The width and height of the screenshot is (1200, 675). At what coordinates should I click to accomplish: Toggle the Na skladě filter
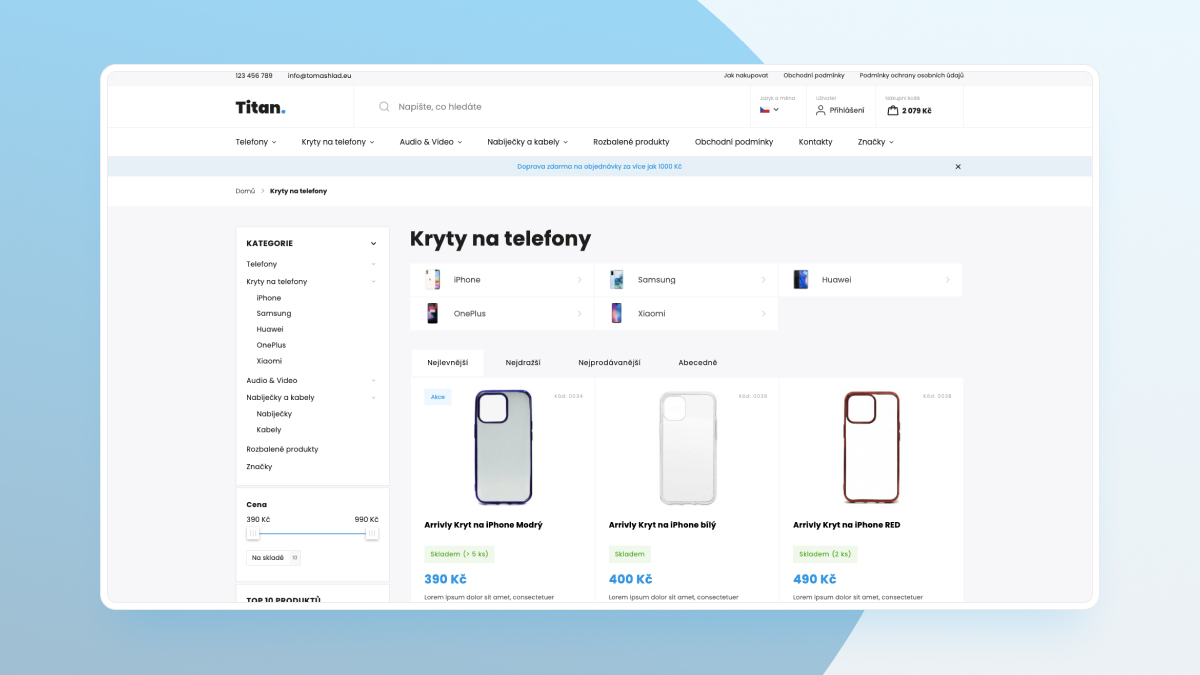point(273,557)
